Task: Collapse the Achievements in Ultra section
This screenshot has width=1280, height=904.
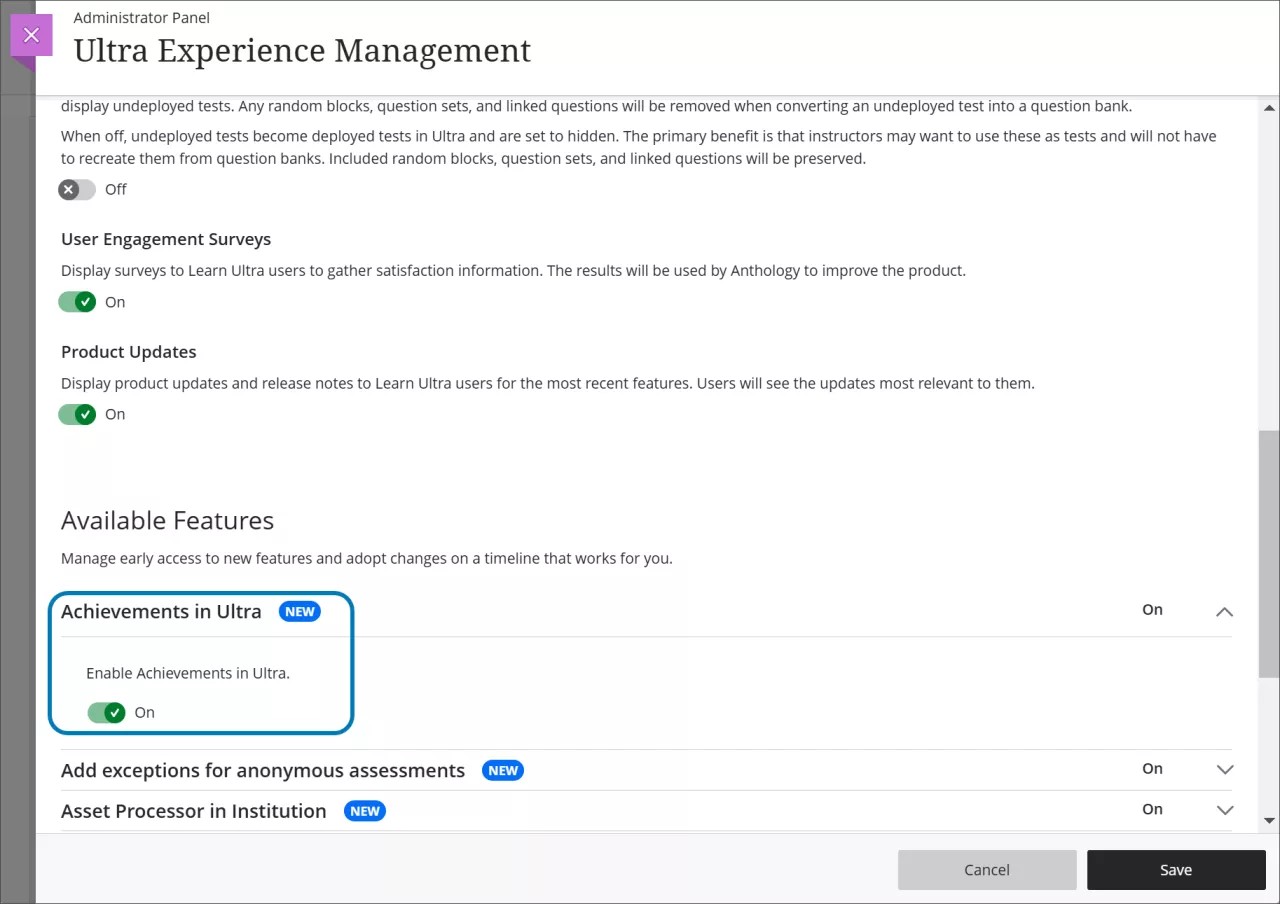Action: [x=1224, y=611]
